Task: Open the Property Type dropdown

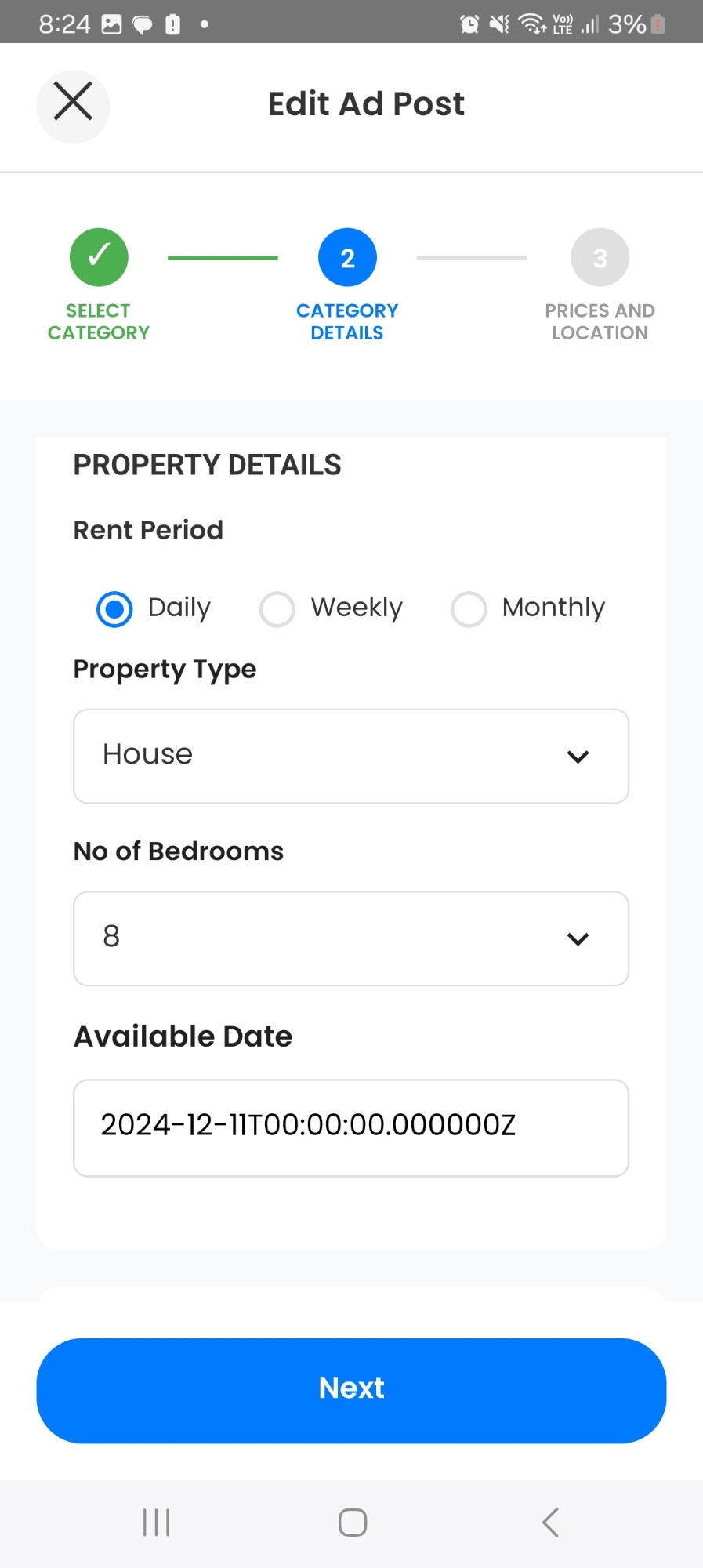Action: (350, 756)
